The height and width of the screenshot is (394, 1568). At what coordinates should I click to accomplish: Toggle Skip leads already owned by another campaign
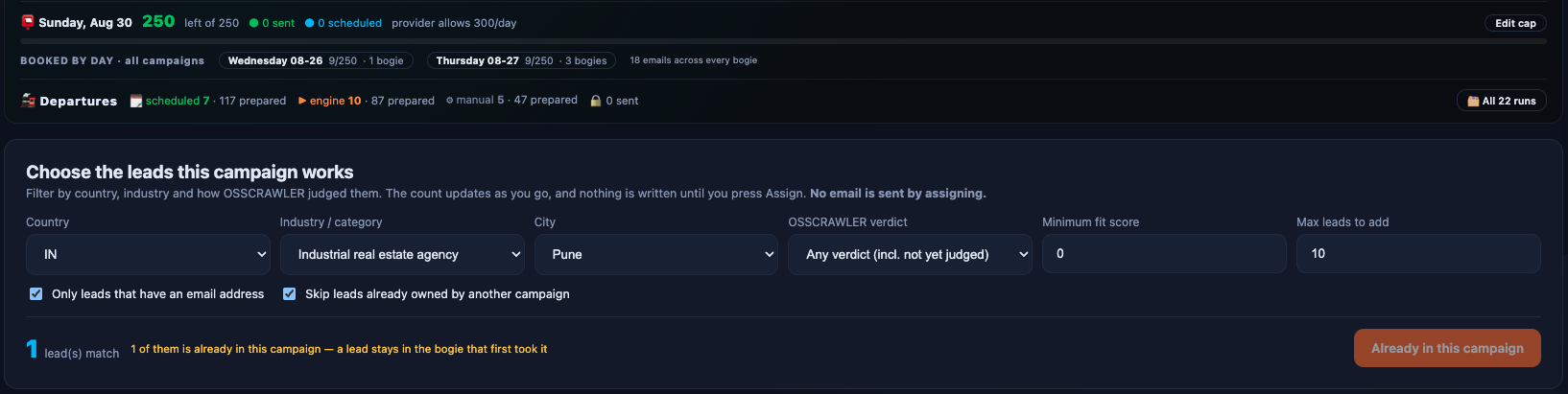[289, 294]
